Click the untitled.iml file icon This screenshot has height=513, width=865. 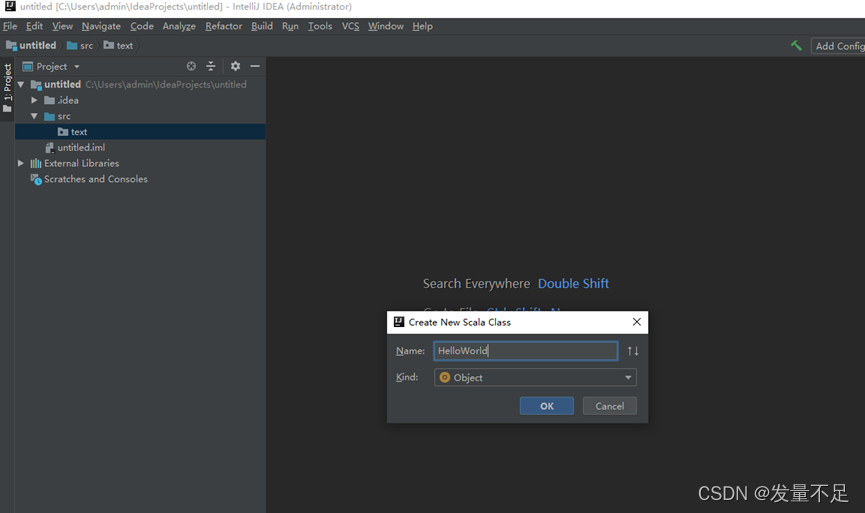pyautogui.click(x=50, y=148)
